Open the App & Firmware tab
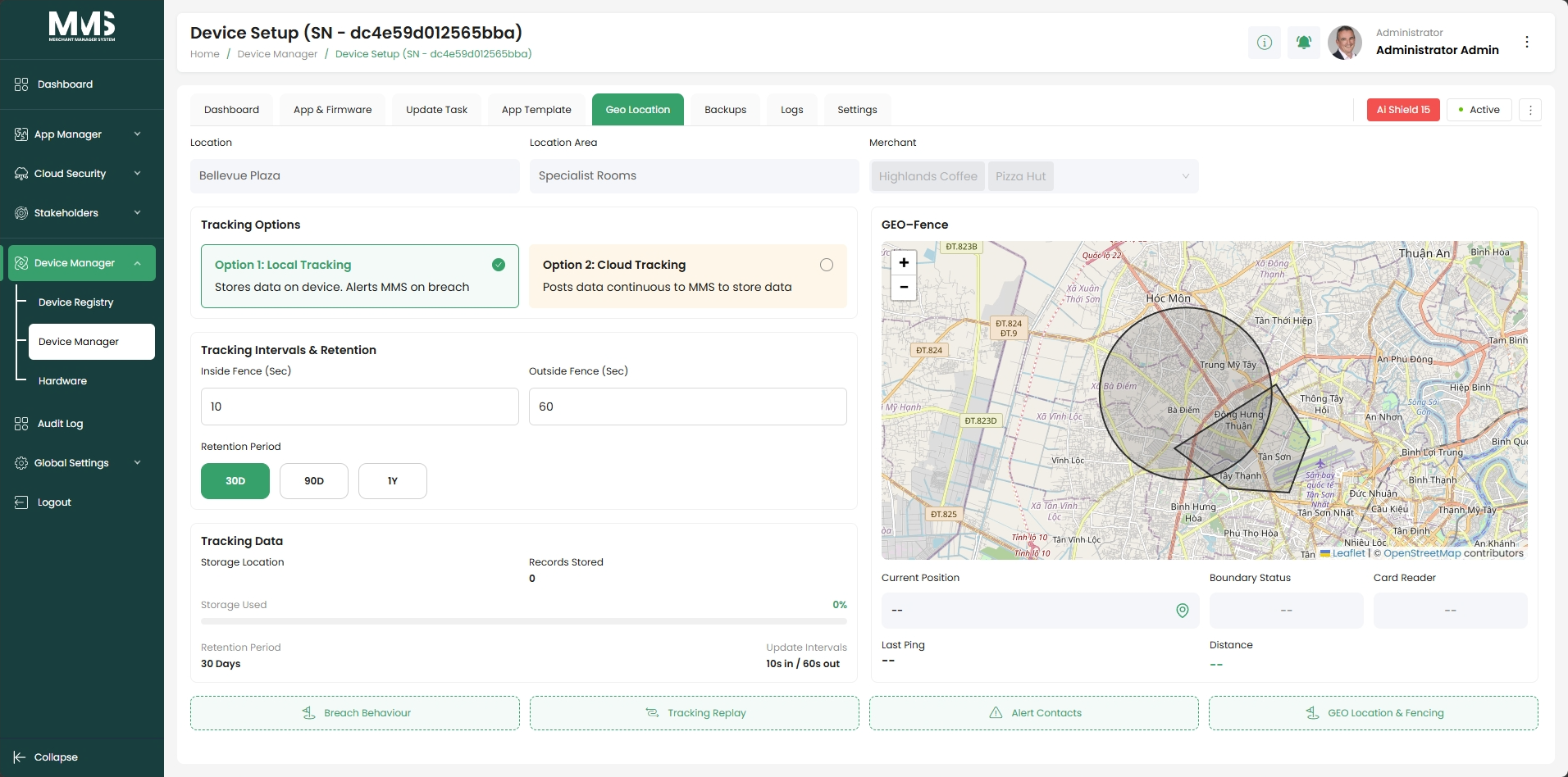1568x777 pixels. point(333,110)
